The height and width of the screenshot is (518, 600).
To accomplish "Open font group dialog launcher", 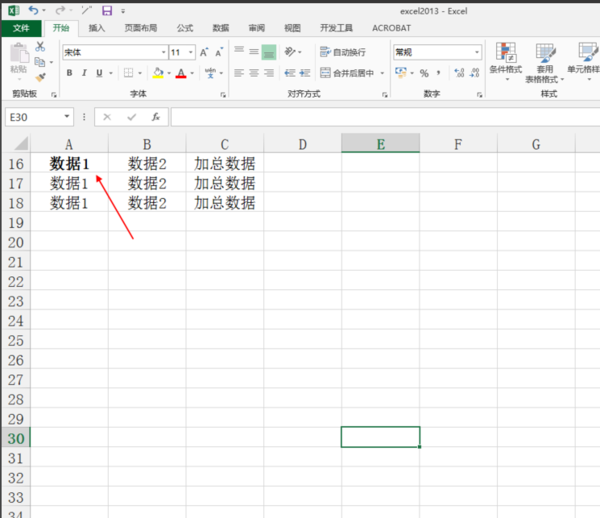I will click(223, 94).
